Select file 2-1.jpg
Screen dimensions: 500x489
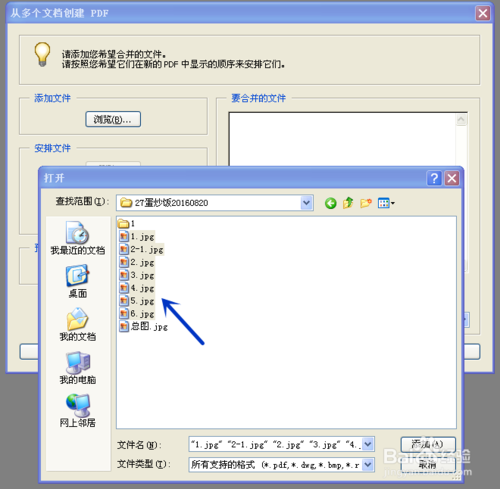click(x=141, y=249)
